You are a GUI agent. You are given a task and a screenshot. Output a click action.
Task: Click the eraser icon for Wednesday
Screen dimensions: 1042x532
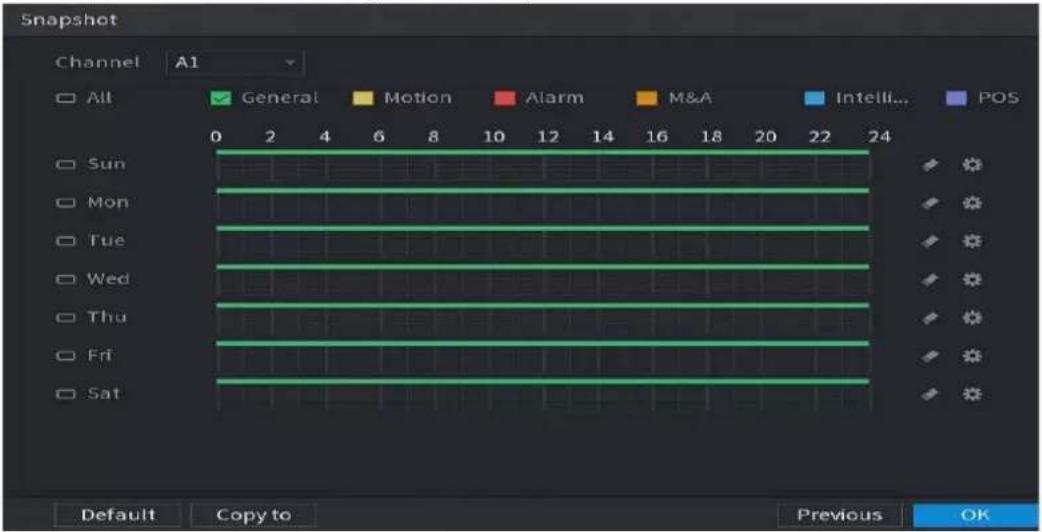point(930,279)
